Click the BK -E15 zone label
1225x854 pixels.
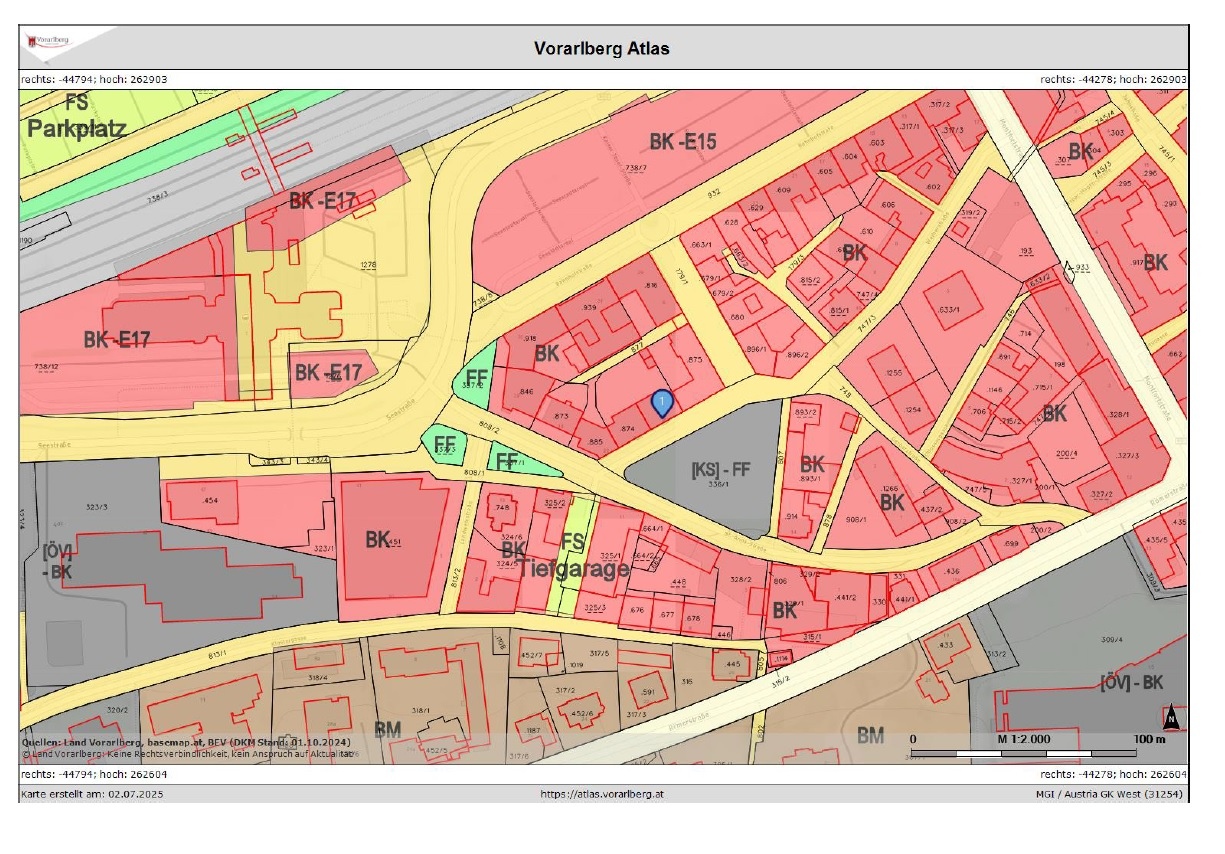pyautogui.click(x=683, y=142)
